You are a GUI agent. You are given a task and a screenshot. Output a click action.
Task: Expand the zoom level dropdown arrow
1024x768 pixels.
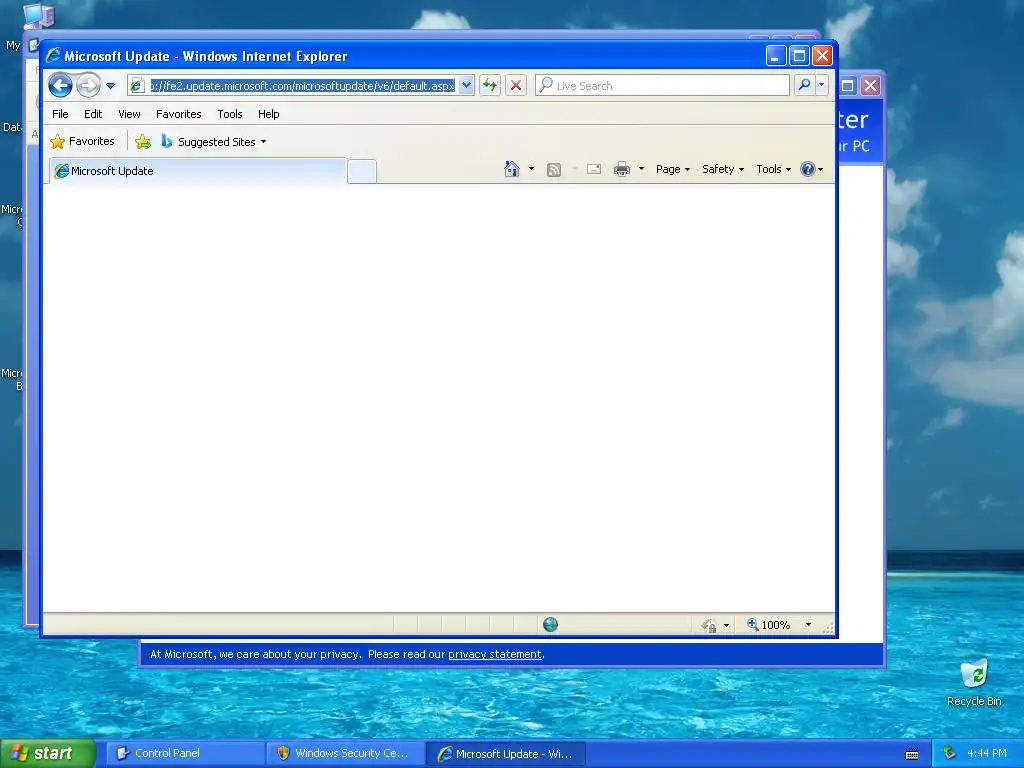(x=808, y=625)
